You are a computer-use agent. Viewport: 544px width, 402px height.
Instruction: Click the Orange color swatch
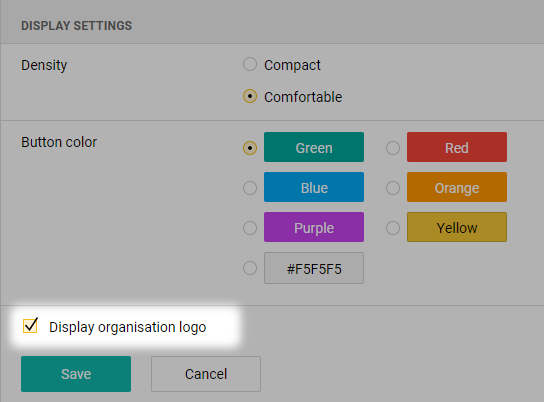[x=457, y=187]
